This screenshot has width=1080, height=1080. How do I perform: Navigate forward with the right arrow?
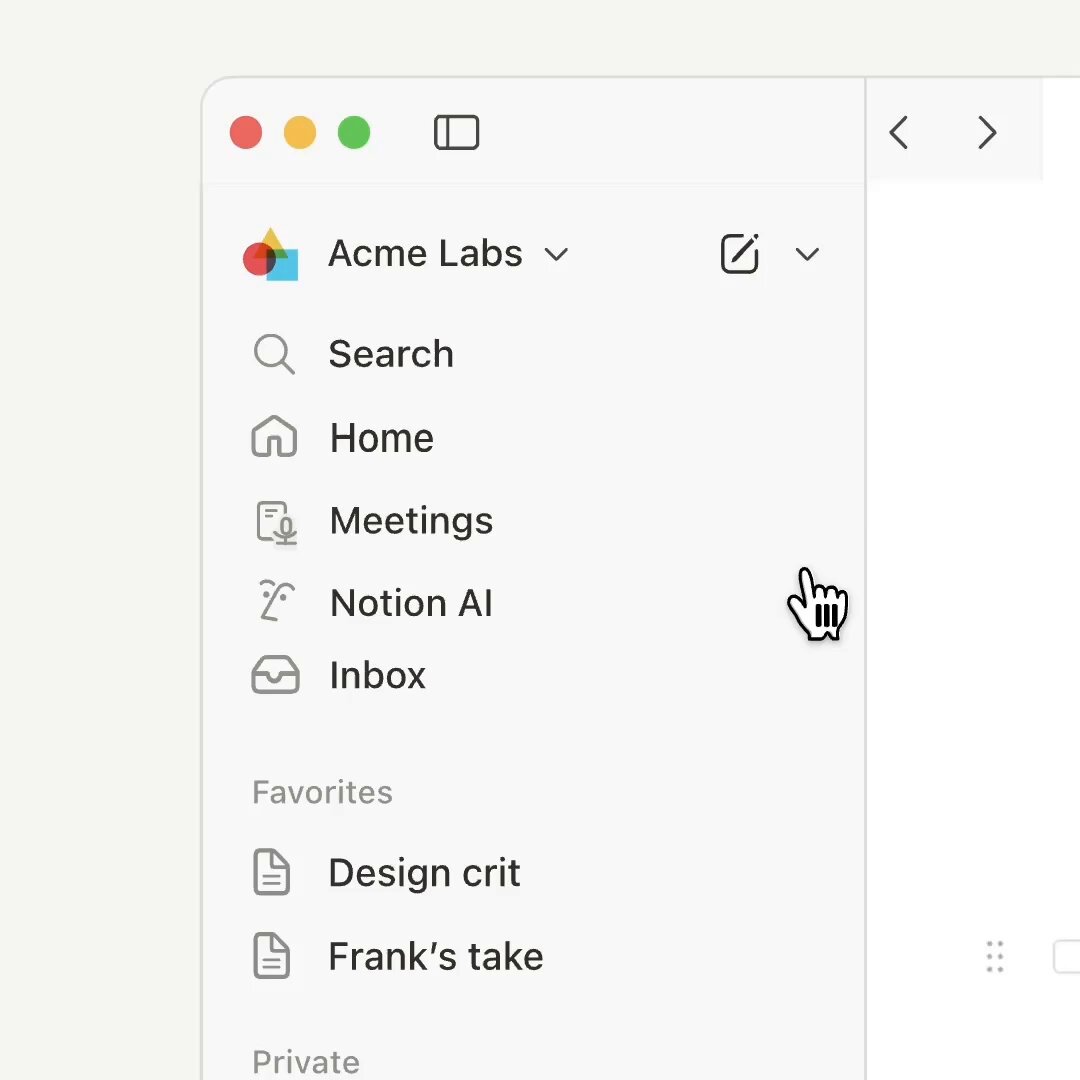point(986,131)
